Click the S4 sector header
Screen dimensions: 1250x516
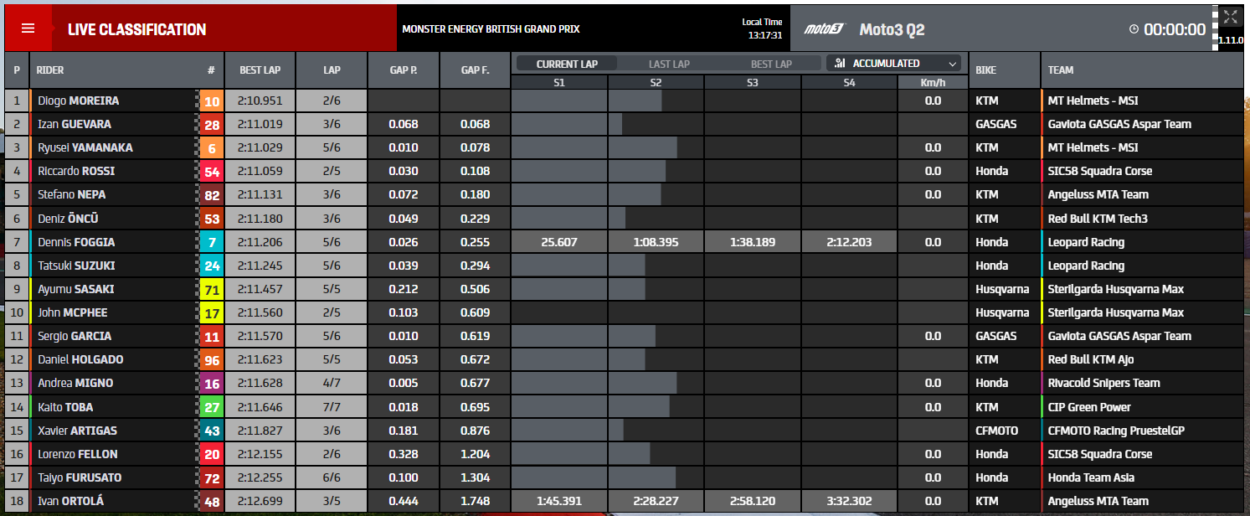pos(849,82)
